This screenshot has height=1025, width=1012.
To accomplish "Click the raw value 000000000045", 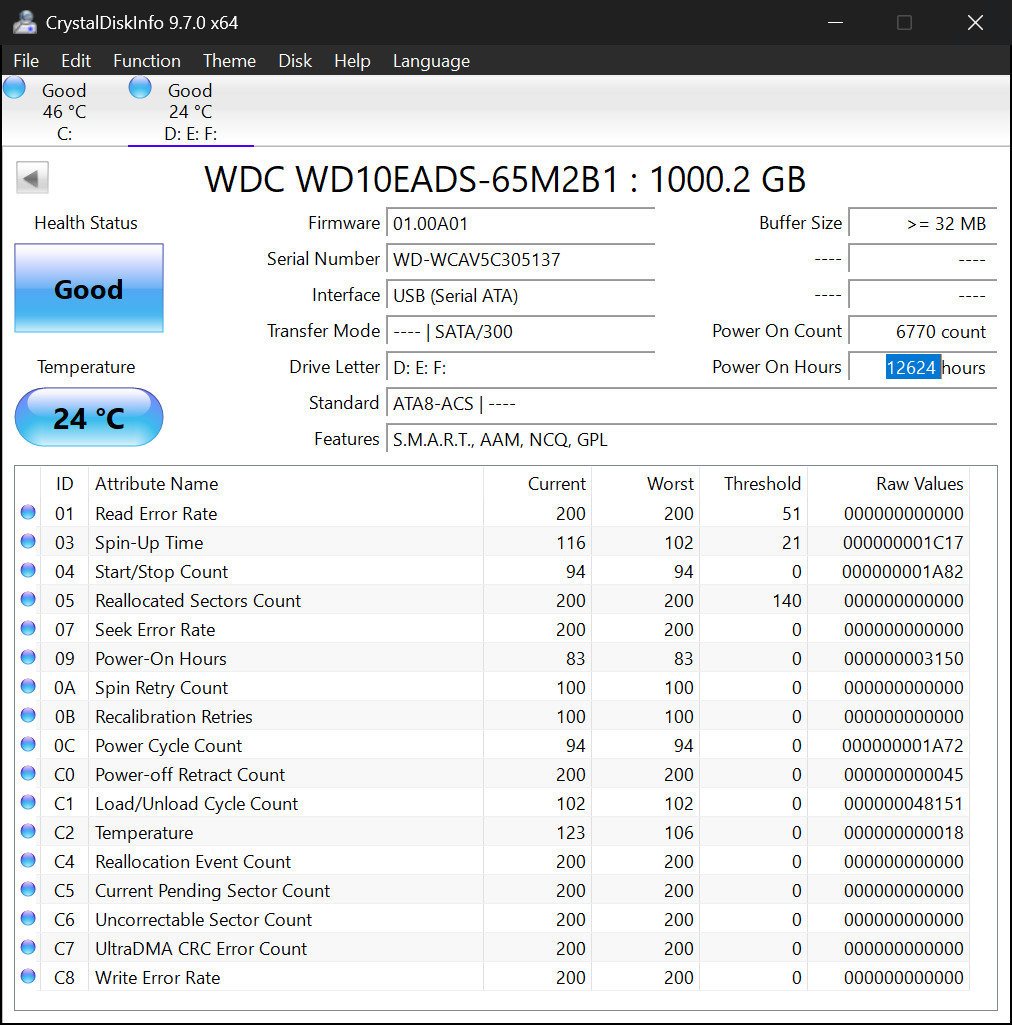I will click(x=903, y=775).
